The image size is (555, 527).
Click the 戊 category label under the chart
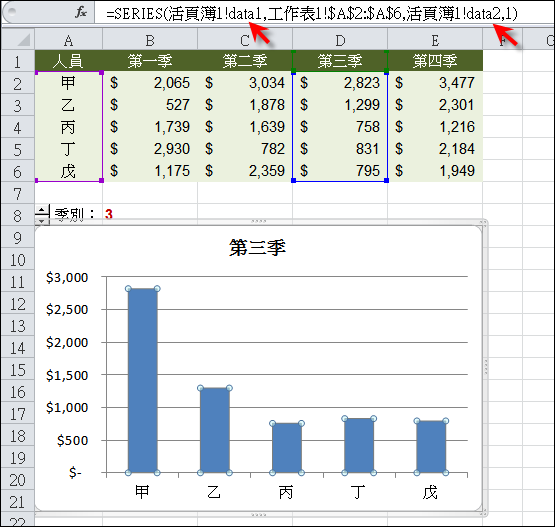pyautogui.click(x=431, y=492)
